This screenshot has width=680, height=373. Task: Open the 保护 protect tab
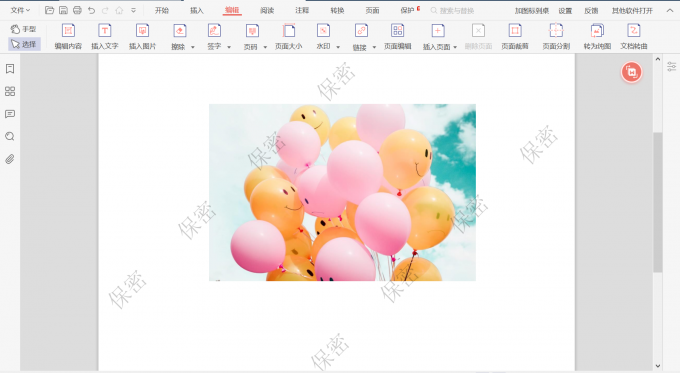408,10
